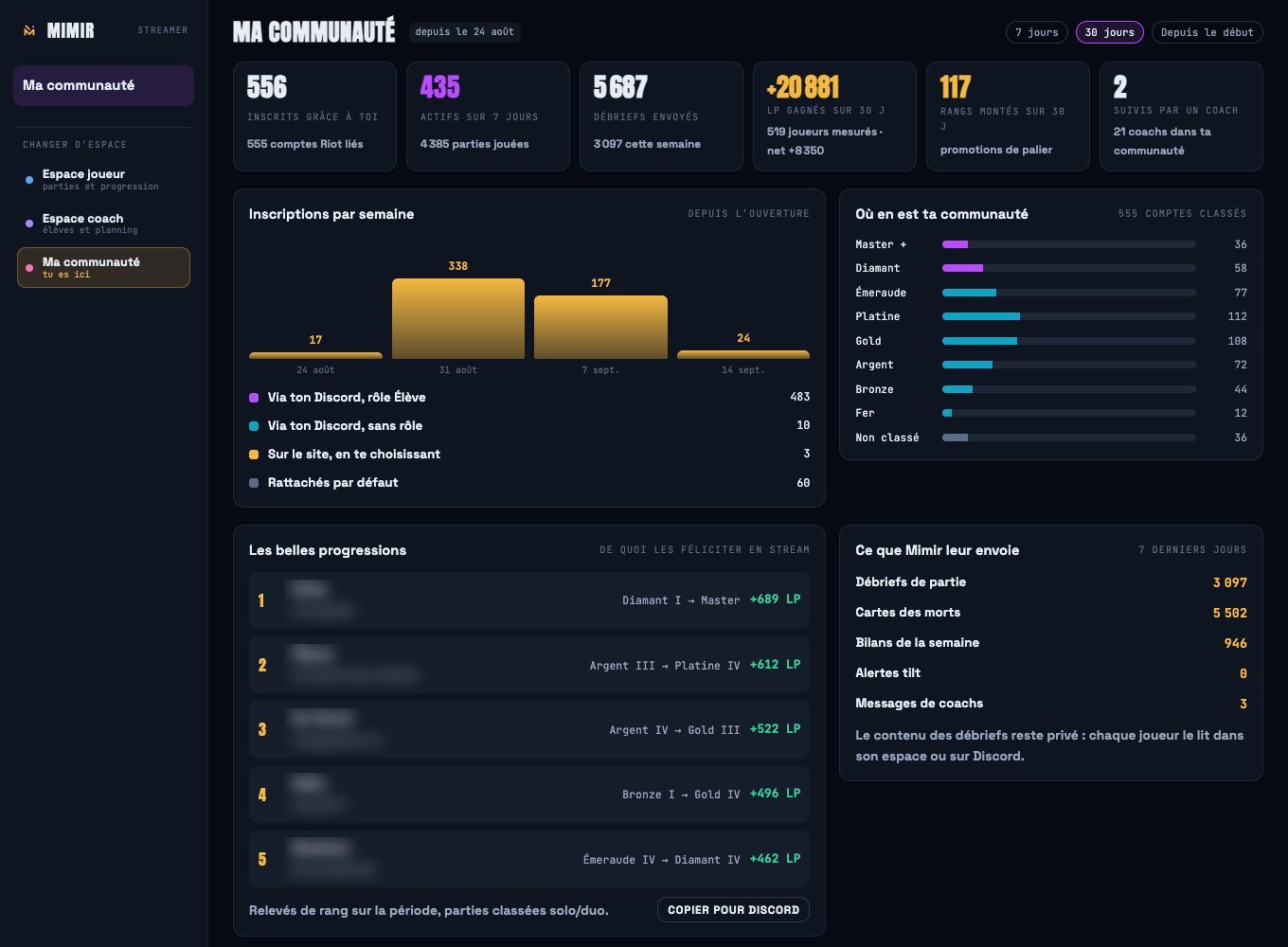This screenshot has height=947, width=1288.
Task: Click the Gold rank distribution bar
Action: click(1068, 341)
